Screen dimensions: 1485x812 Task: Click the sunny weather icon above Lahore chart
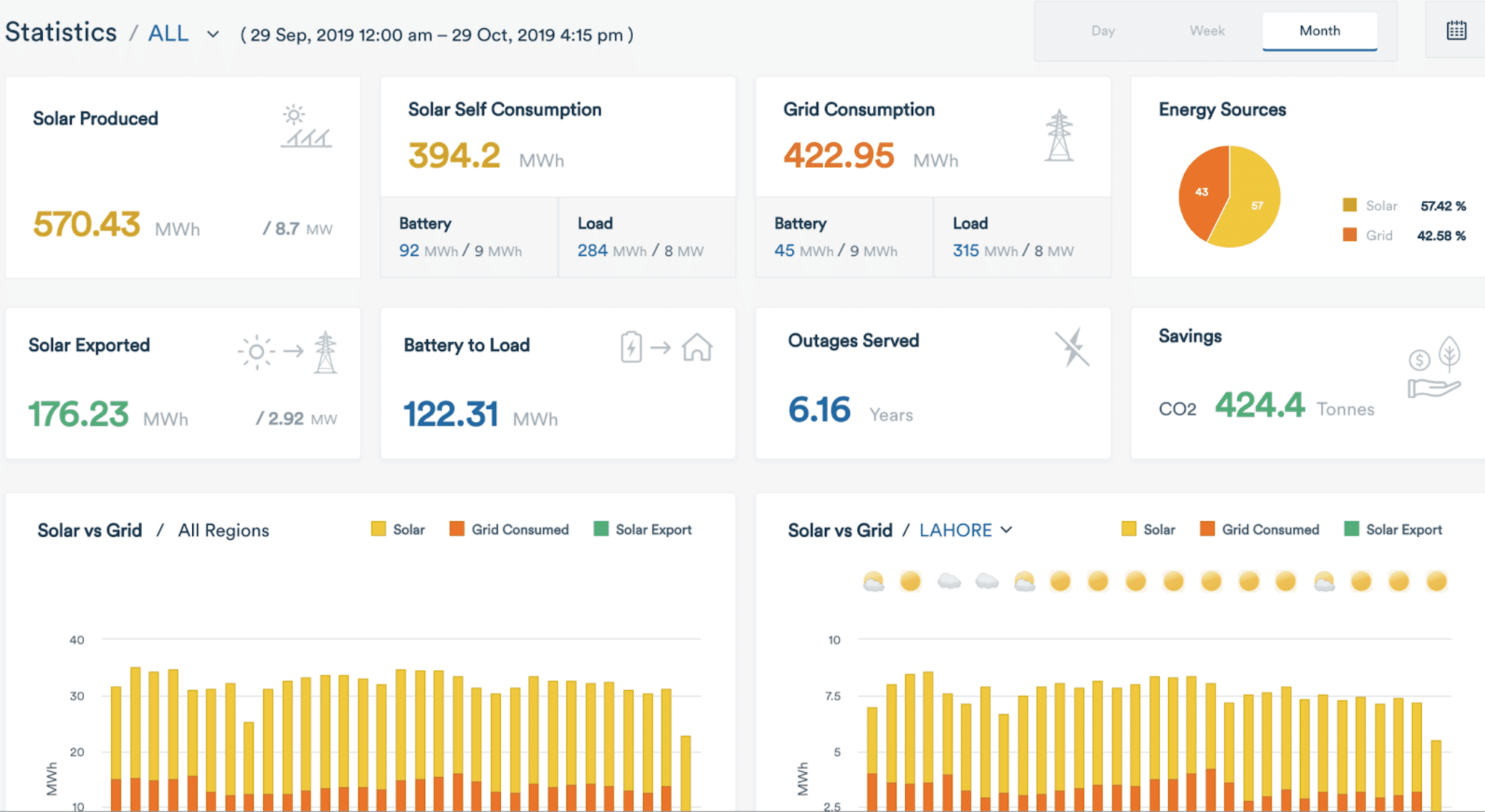909,581
